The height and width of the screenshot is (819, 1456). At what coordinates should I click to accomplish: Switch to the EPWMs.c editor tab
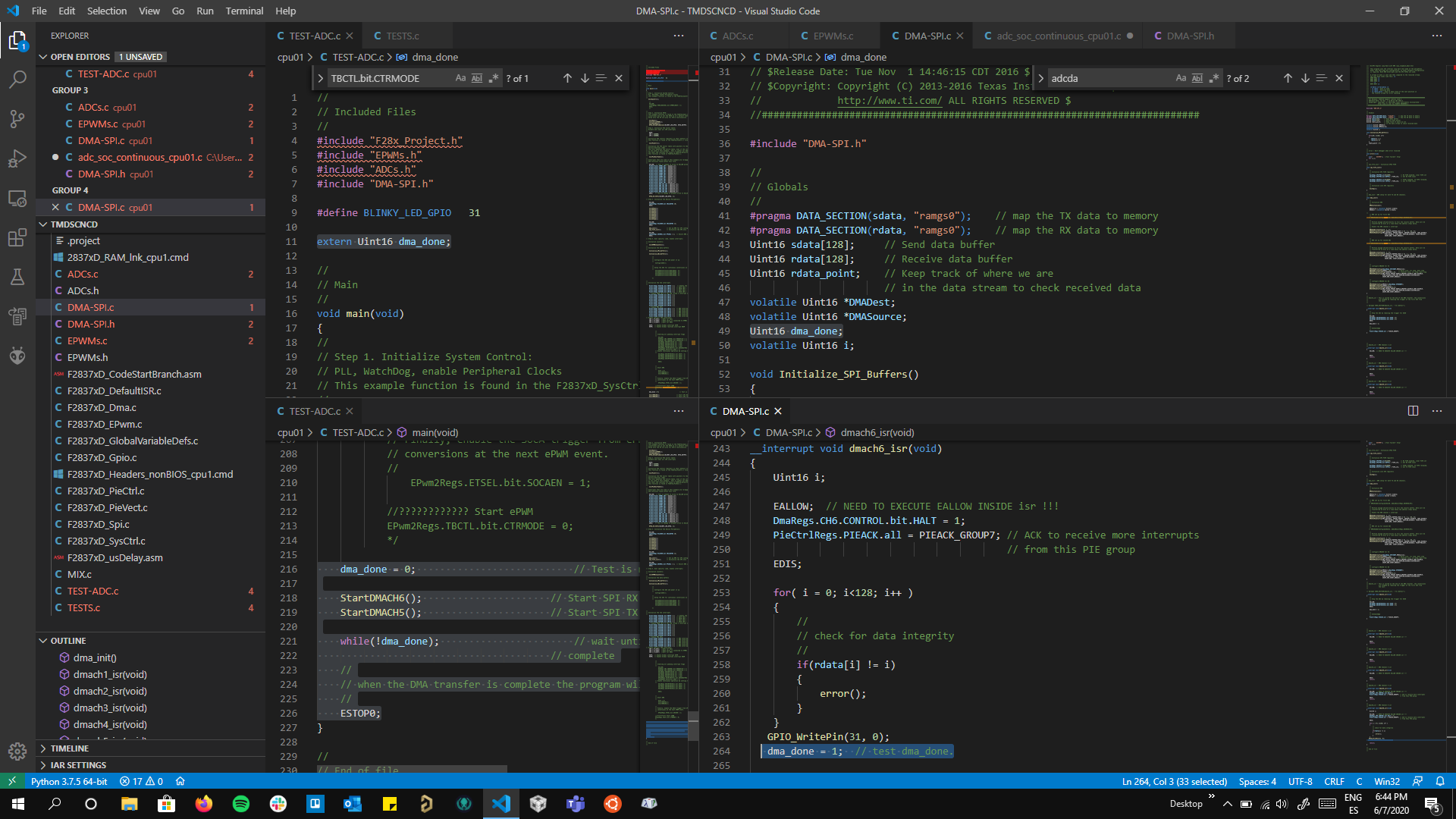click(833, 36)
